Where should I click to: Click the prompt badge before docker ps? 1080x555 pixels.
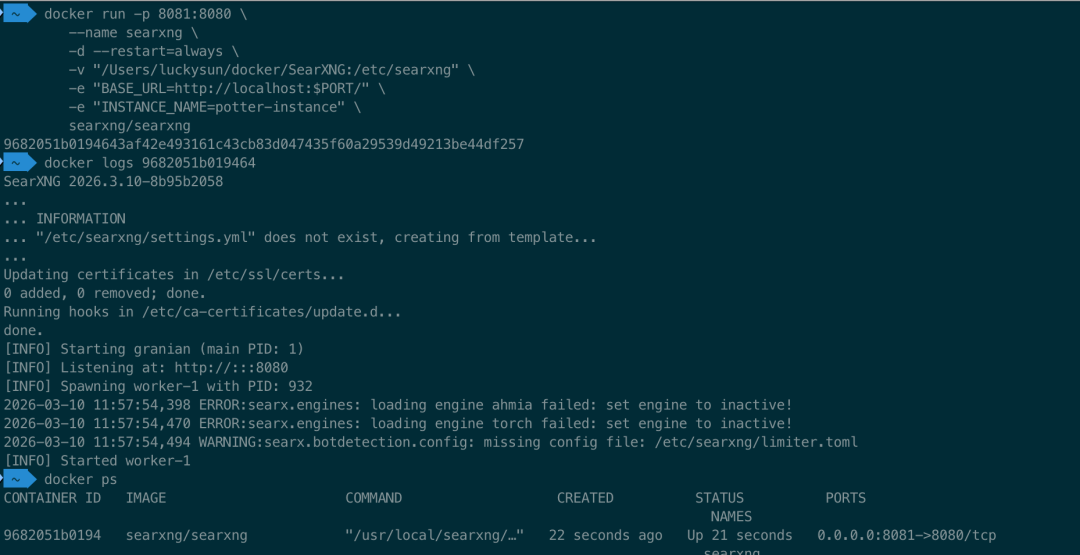20,479
